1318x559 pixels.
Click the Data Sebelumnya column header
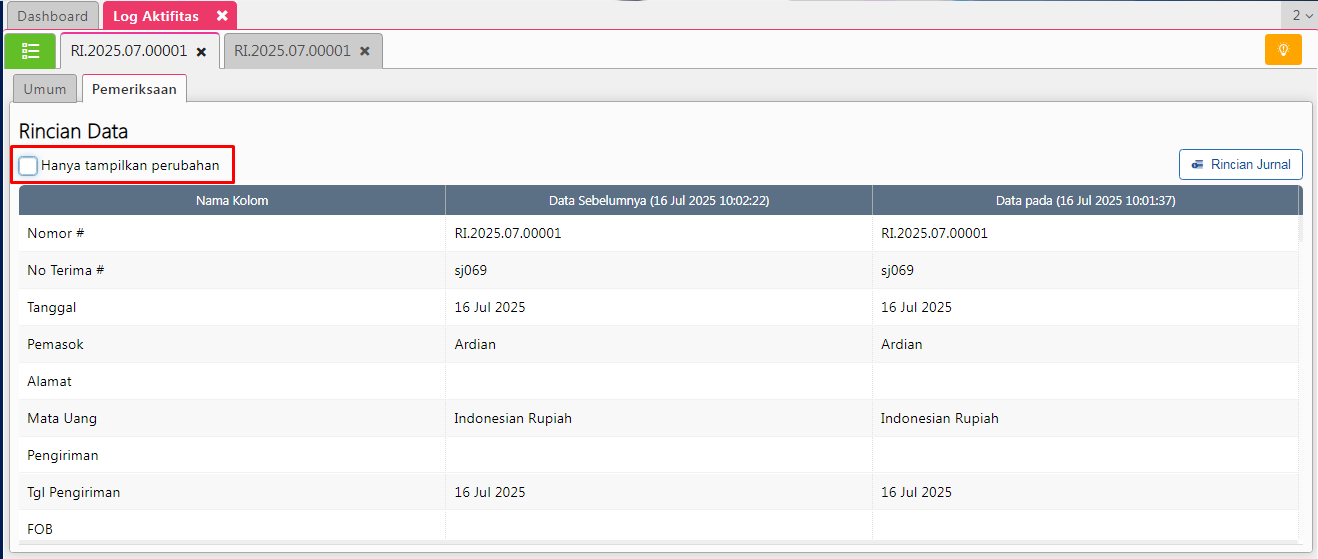pyautogui.click(x=658, y=201)
